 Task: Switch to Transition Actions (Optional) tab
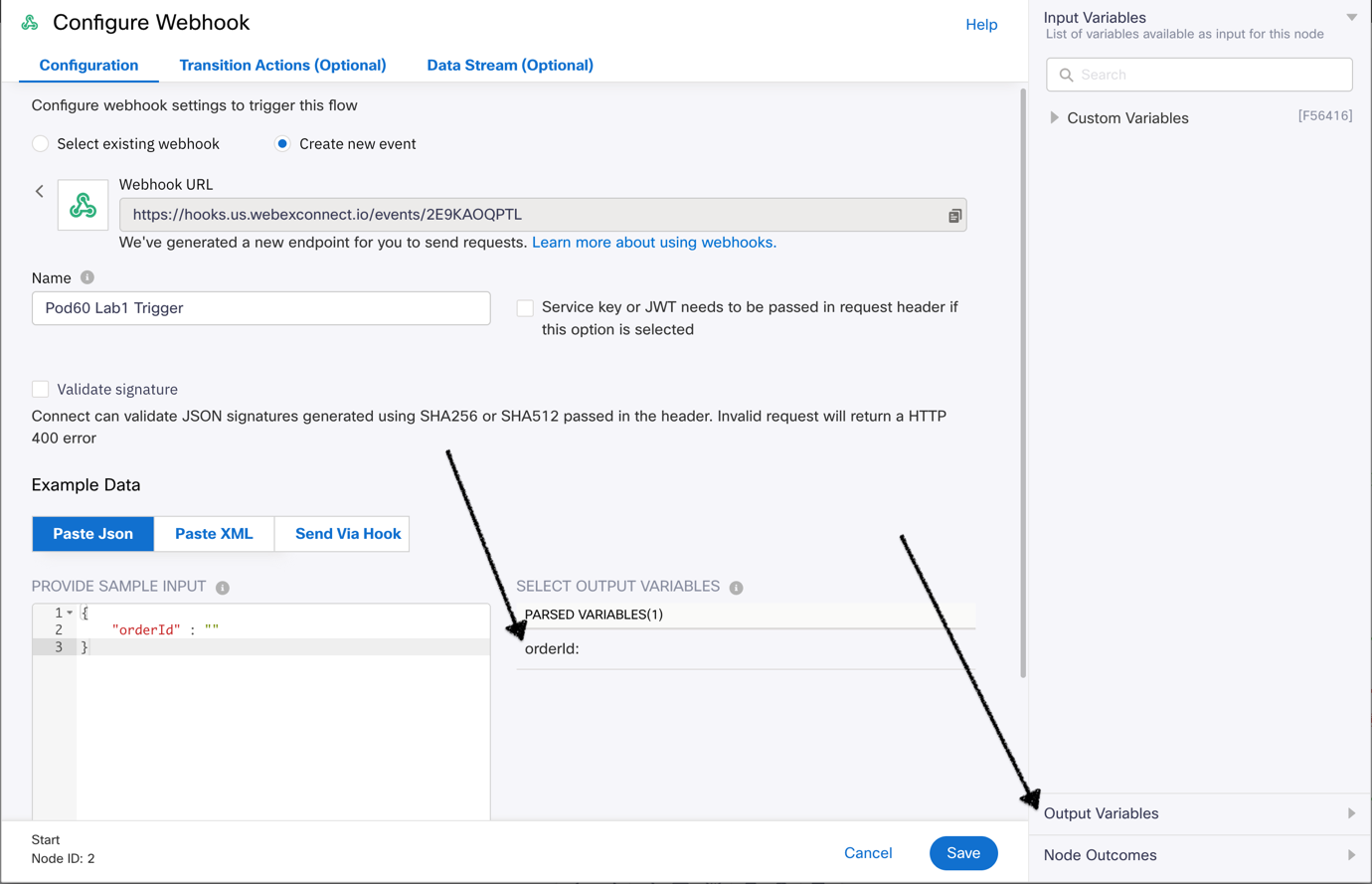282,66
